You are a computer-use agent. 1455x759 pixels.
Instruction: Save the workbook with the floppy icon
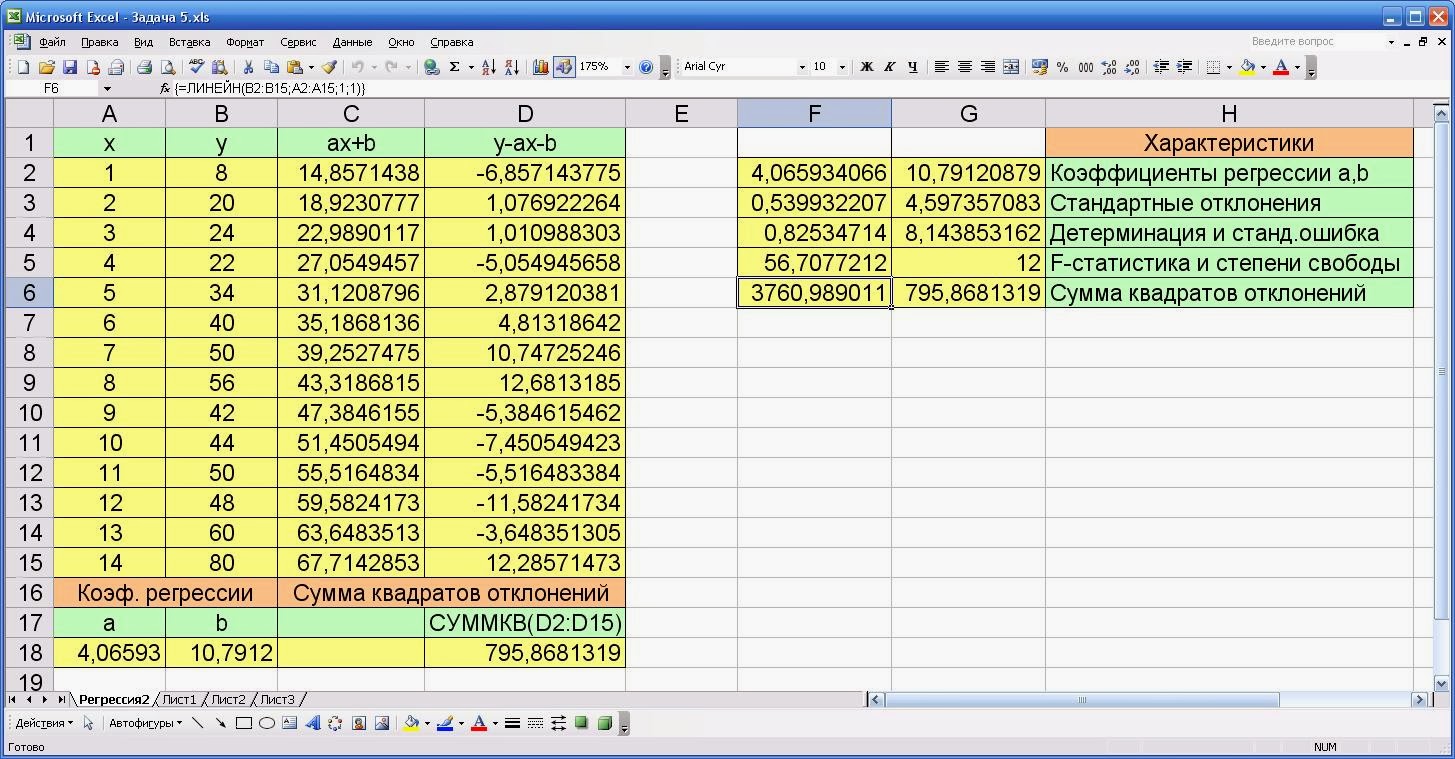(x=69, y=67)
